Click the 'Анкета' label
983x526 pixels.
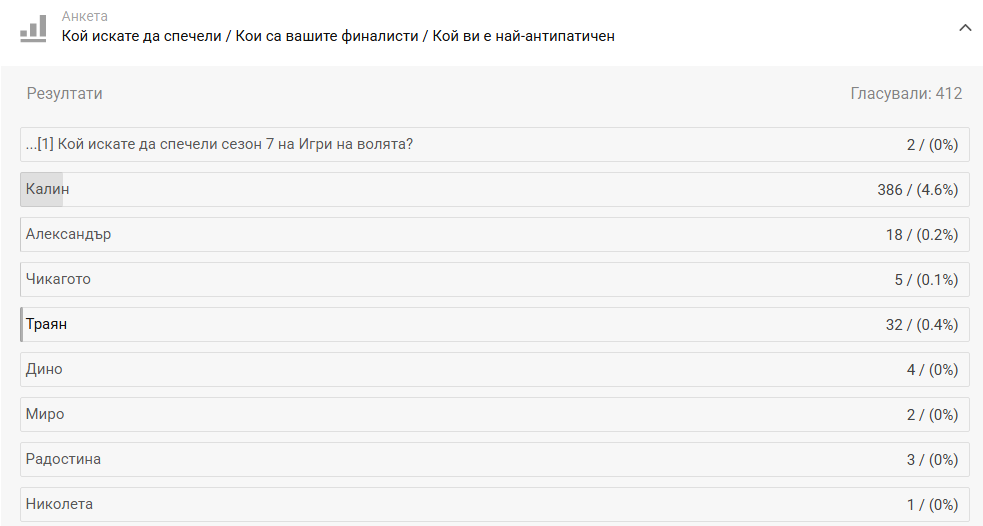(85, 16)
